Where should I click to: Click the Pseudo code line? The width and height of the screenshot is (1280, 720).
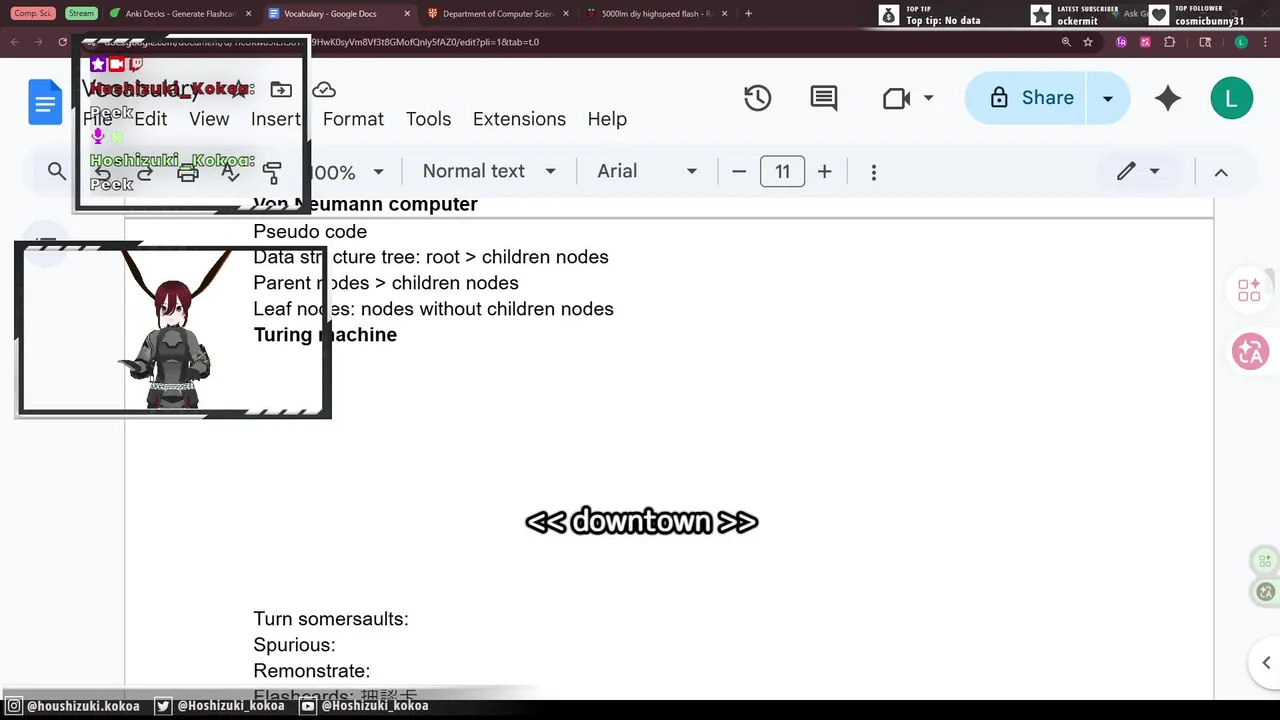coord(310,231)
